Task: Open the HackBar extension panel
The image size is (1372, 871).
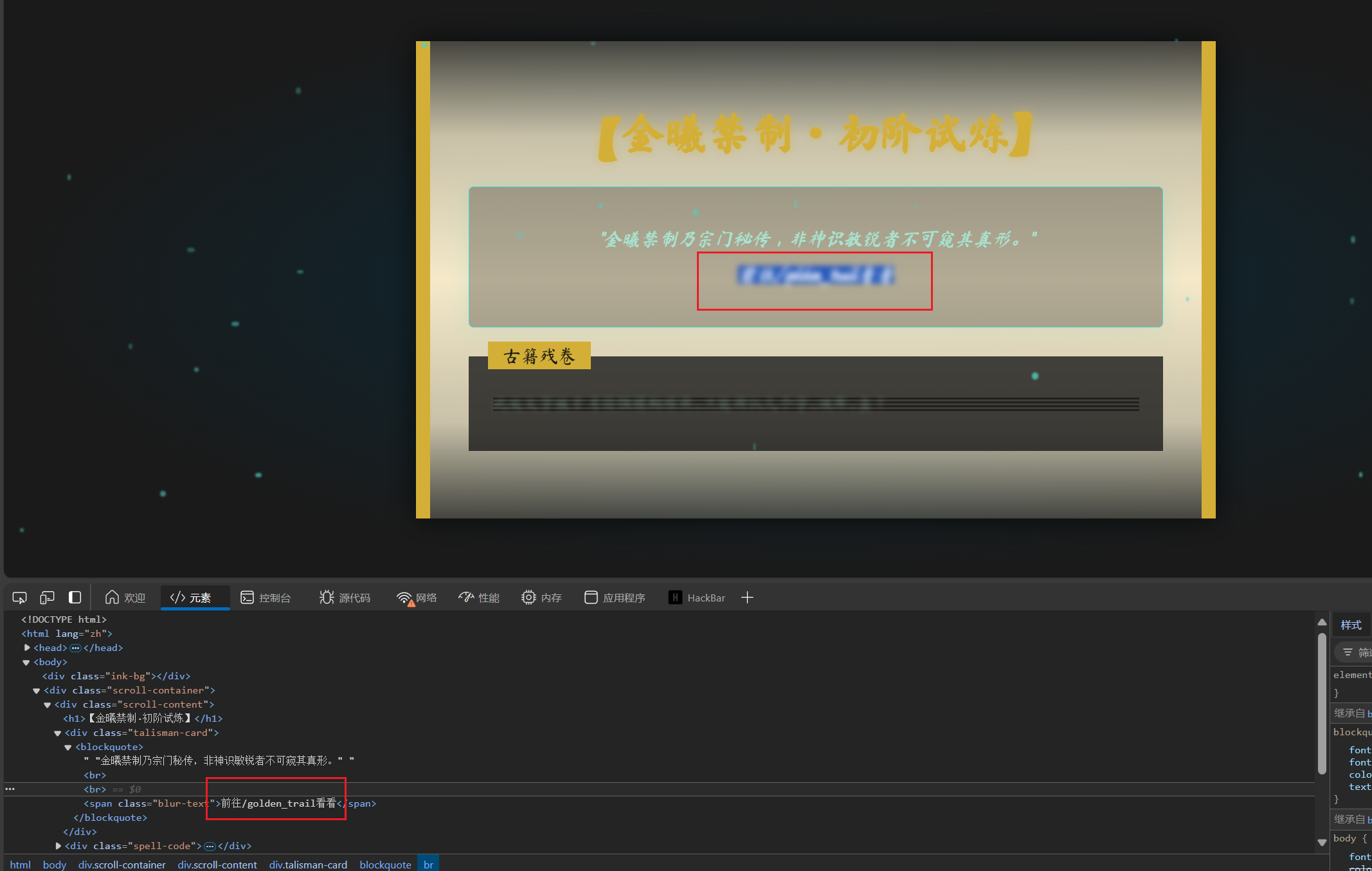Action: [697, 598]
